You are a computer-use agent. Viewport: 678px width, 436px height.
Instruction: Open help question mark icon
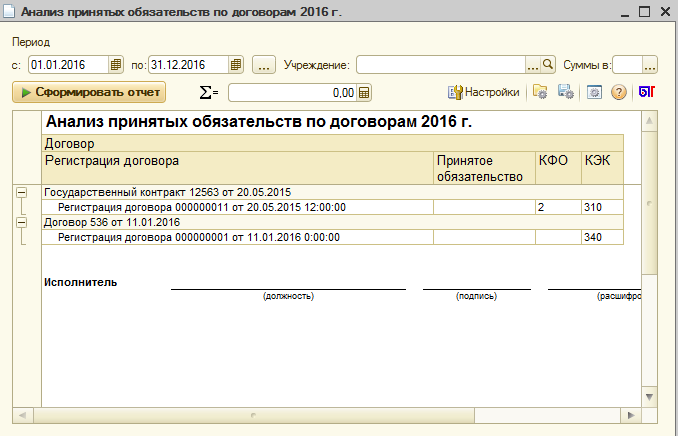point(619,92)
